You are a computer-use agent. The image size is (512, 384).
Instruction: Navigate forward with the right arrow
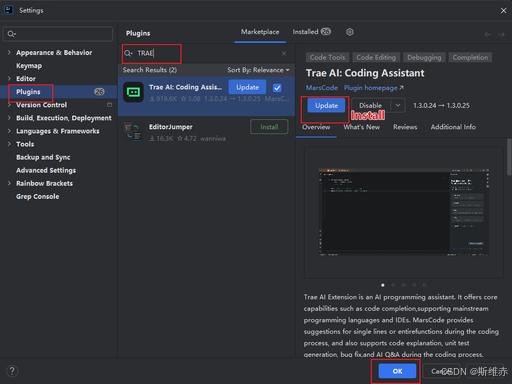(x=501, y=34)
